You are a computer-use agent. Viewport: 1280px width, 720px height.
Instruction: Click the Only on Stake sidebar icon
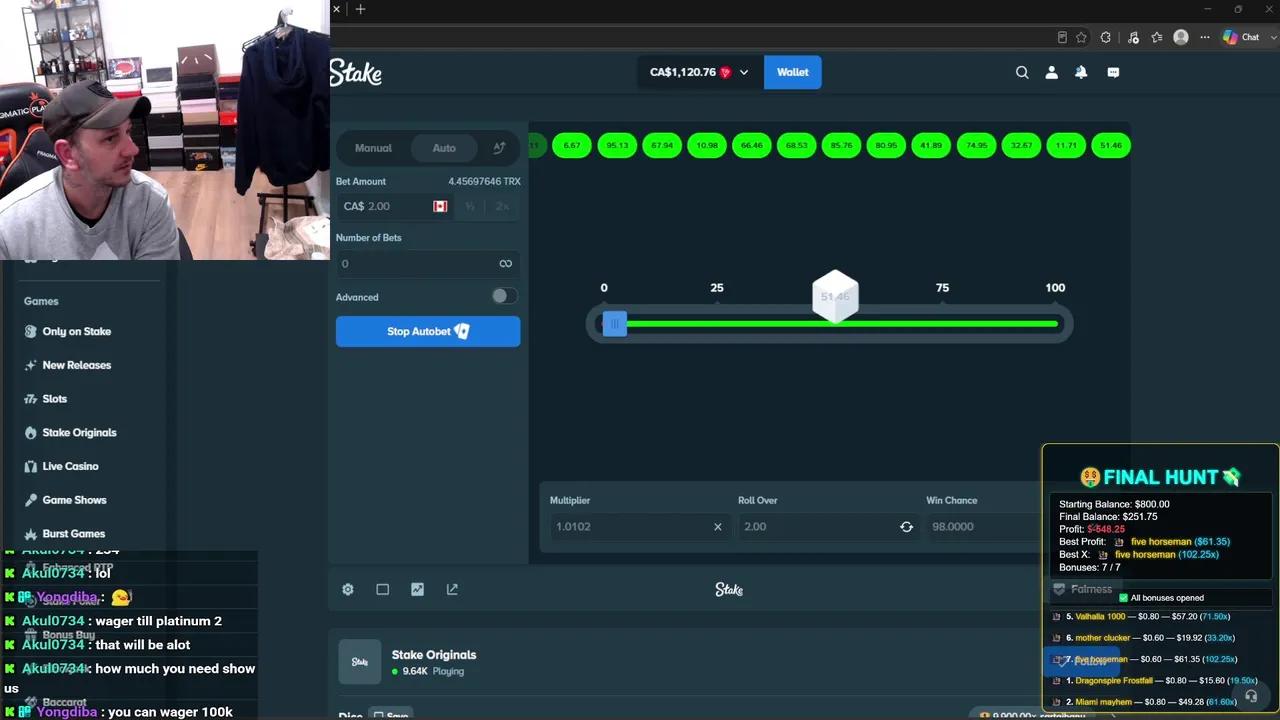pos(31,331)
